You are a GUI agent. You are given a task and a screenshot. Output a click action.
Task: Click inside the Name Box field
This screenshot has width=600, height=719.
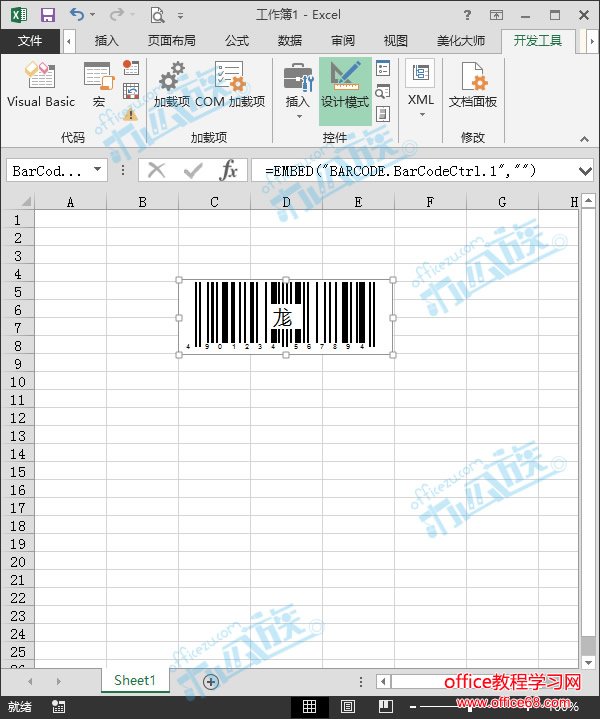(48, 171)
